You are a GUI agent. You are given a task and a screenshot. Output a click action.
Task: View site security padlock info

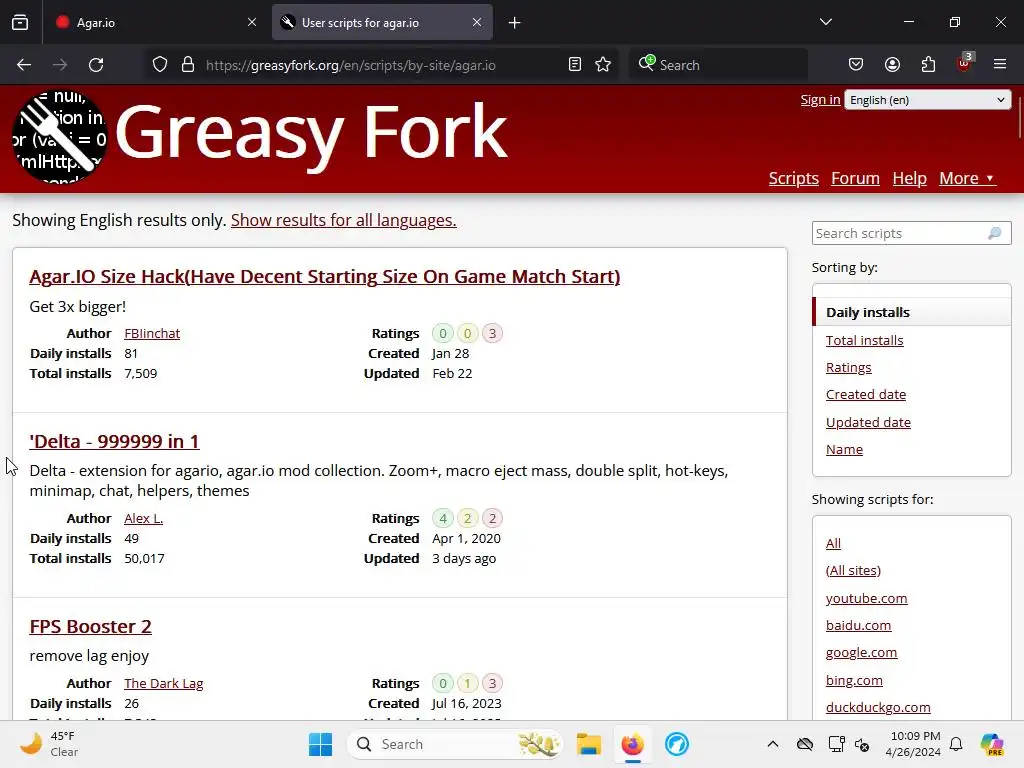pos(188,65)
